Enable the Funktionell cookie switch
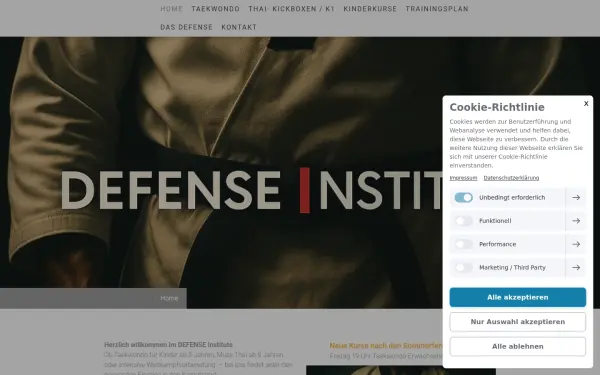 (463, 221)
